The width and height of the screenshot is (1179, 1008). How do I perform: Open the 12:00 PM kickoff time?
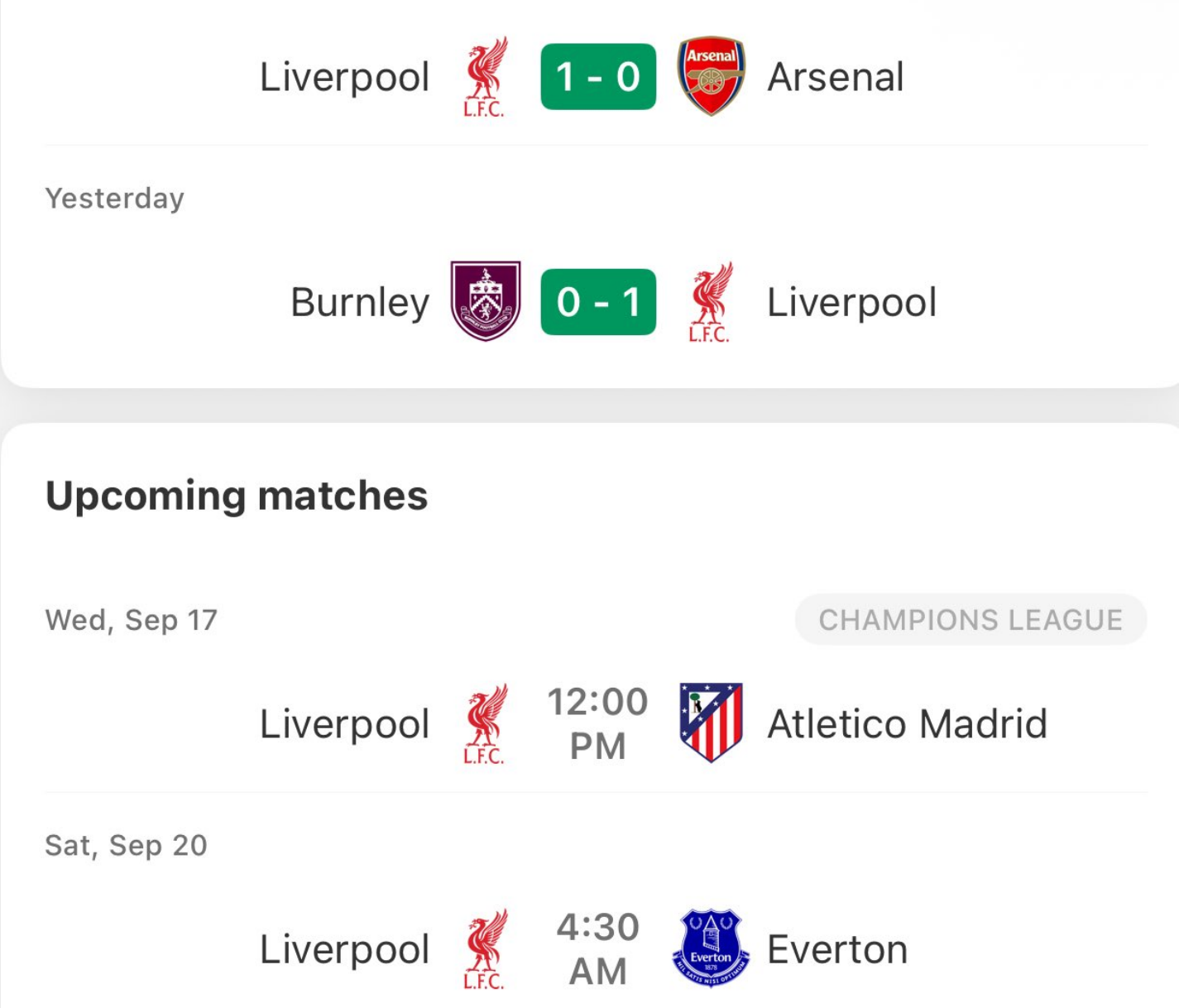pos(598,723)
